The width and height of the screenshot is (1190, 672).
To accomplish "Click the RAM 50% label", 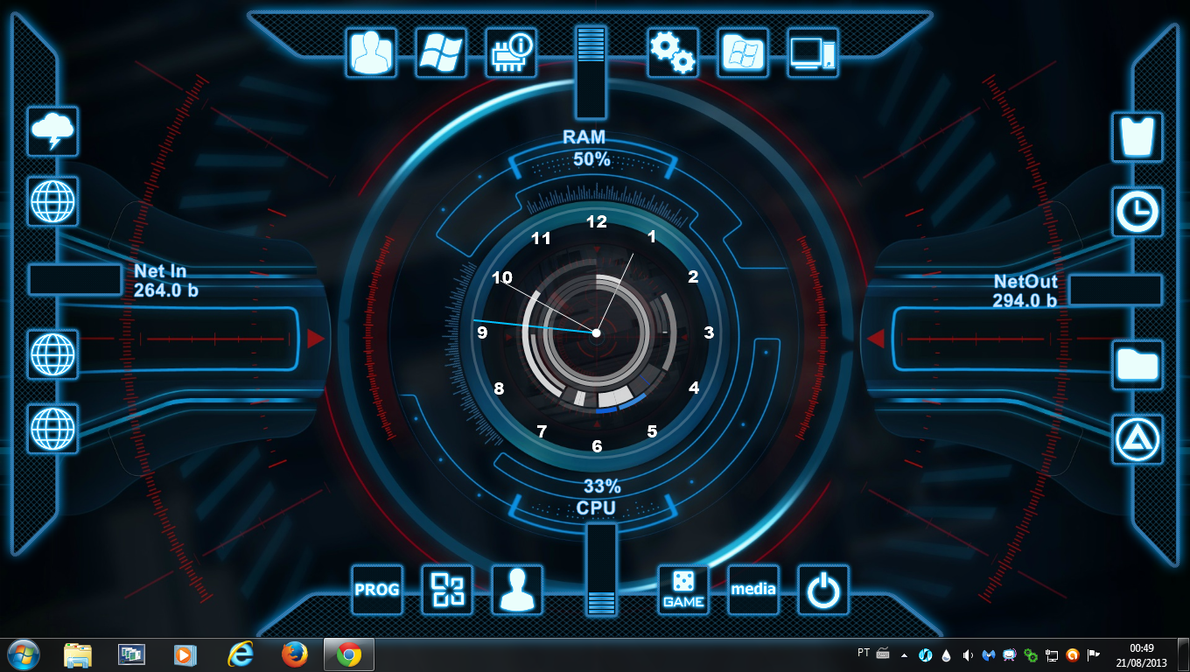I will pyautogui.click(x=587, y=148).
